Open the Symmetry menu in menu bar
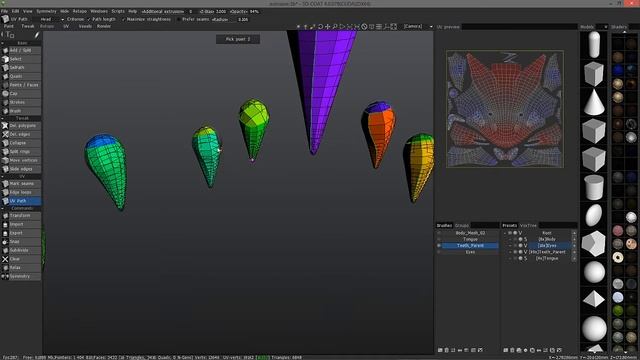The width and height of the screenshot is (640, 360). [x=47, y=11]
